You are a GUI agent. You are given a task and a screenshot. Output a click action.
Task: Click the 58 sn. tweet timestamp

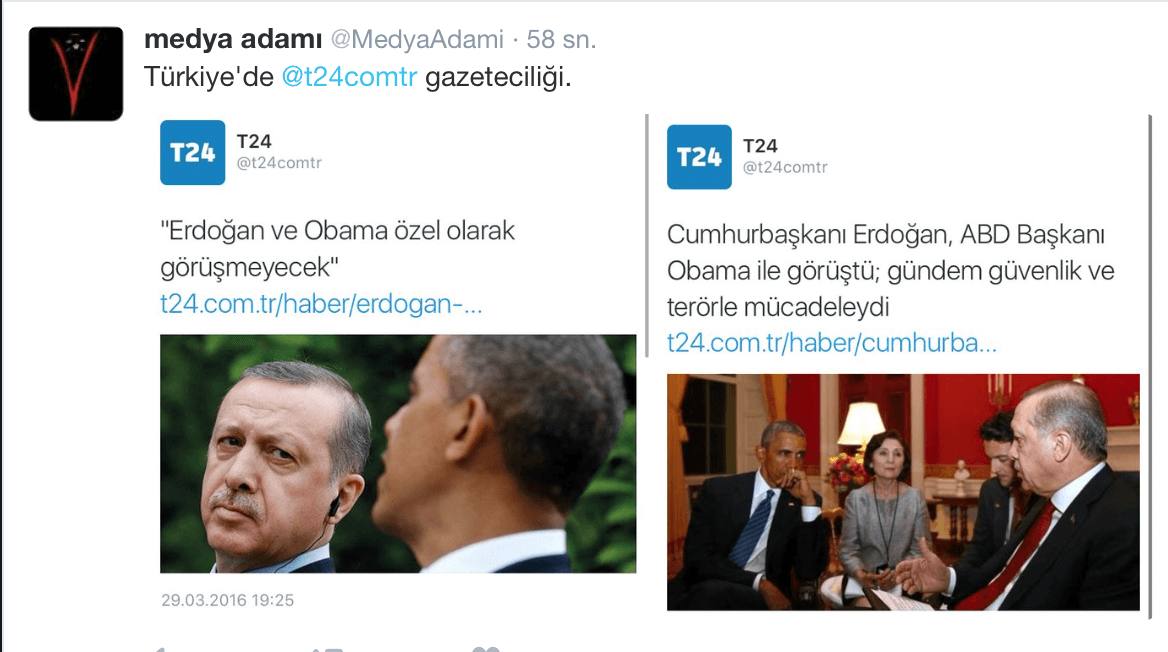pyautogui.click(x=561, y=39)
